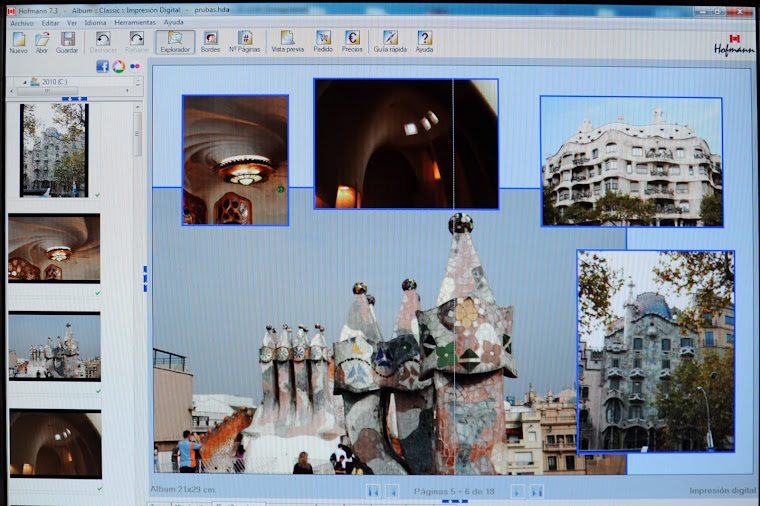Open the Nº Páginas tool

[x=245, y=42]
